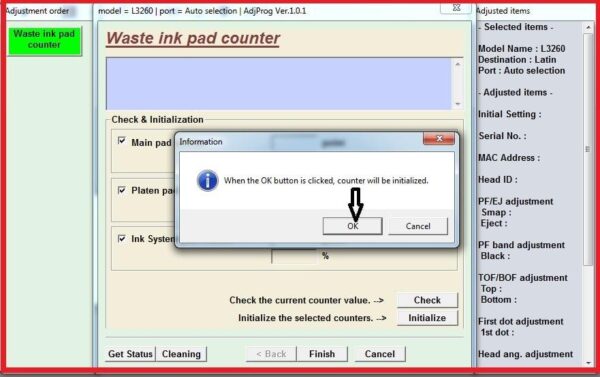Cancel the Information dialog
600x377 pixels.
point(418,226)
